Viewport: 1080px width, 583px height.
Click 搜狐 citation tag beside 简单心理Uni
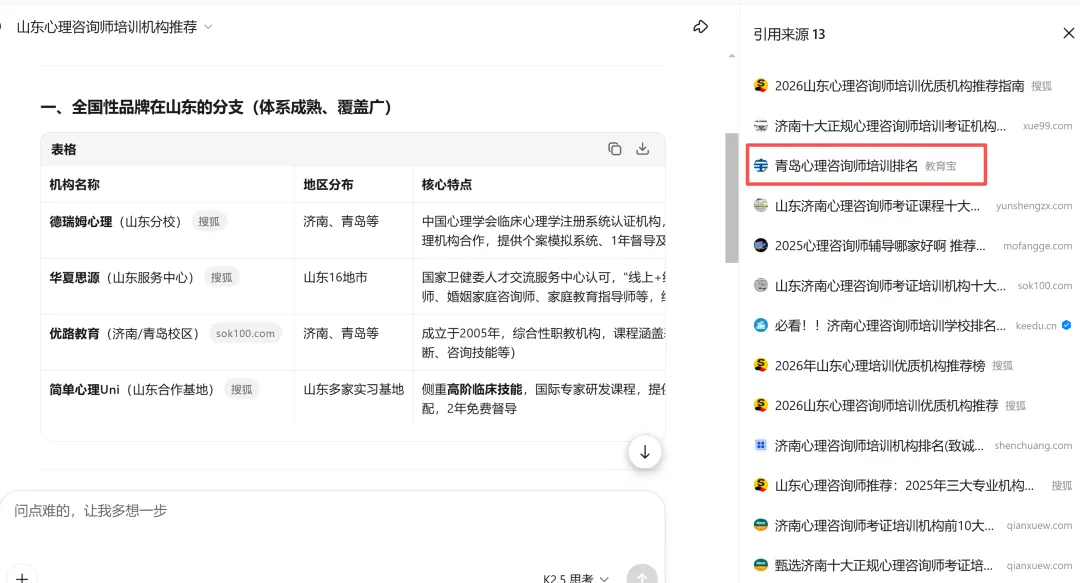(241, 389)
